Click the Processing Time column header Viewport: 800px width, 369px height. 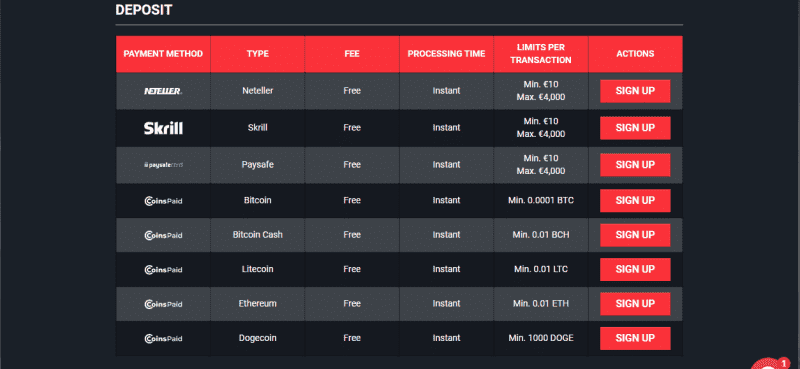click(446, 54)
